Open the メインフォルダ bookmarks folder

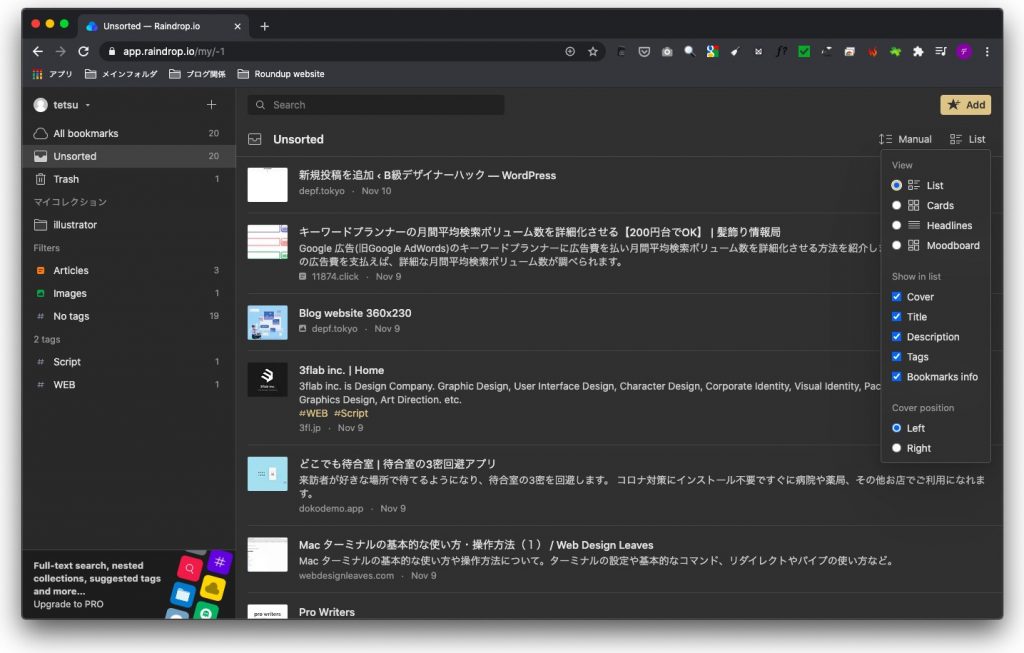tap(121, 74)
